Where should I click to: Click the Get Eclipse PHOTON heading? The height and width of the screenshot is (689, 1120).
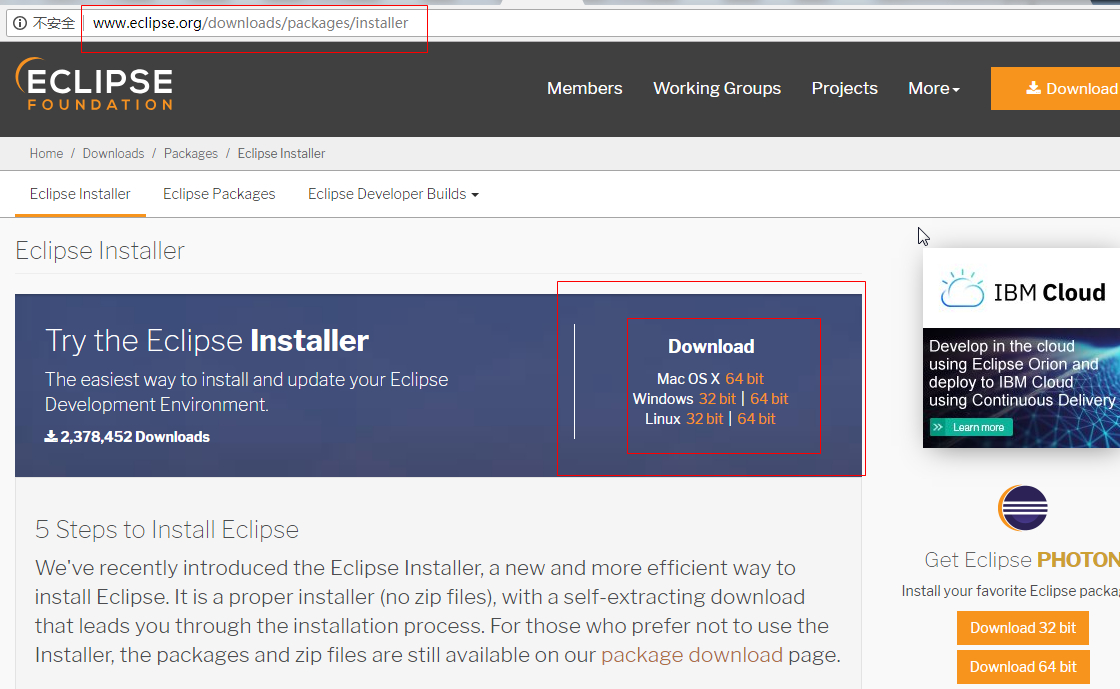(x=1022, y=560)
